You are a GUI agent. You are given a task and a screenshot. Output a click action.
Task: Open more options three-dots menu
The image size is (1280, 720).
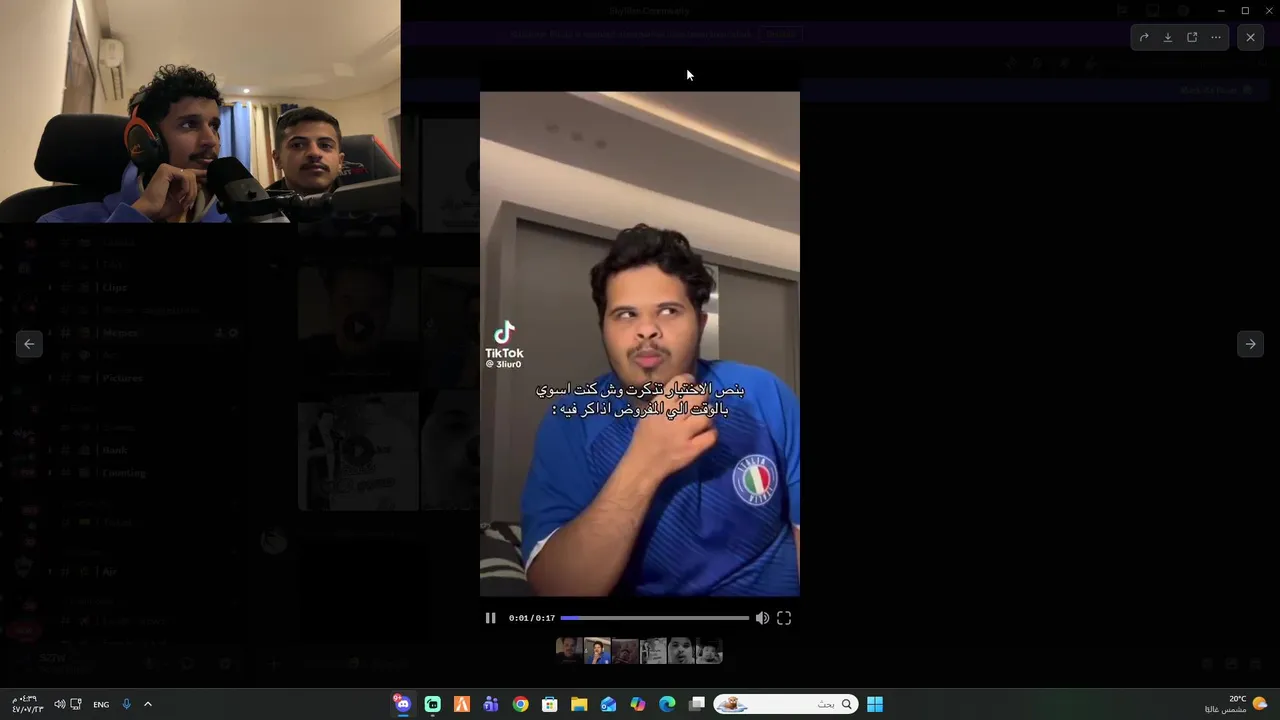[1216, 37]
